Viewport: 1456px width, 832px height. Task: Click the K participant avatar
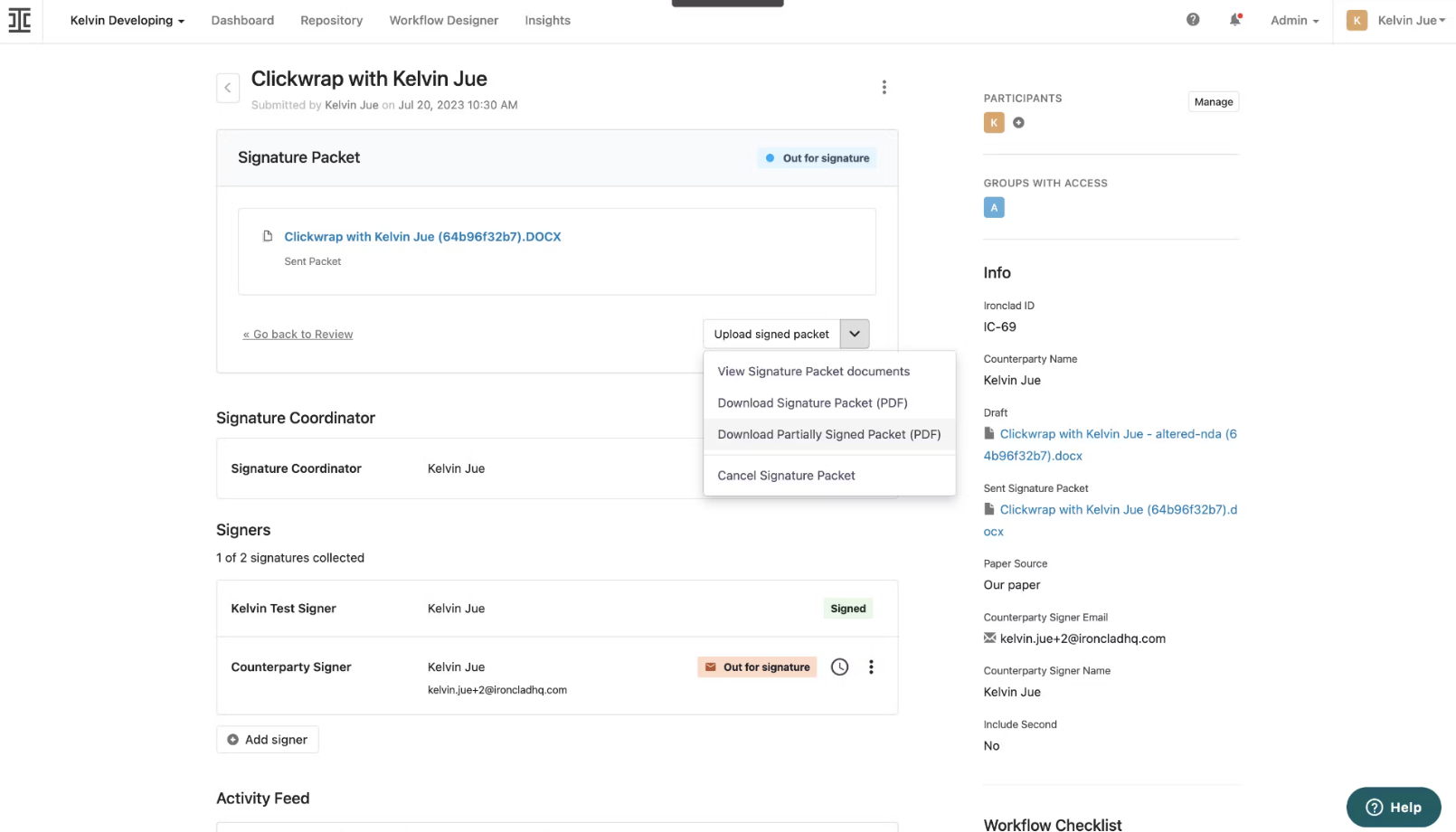point(994,123)
